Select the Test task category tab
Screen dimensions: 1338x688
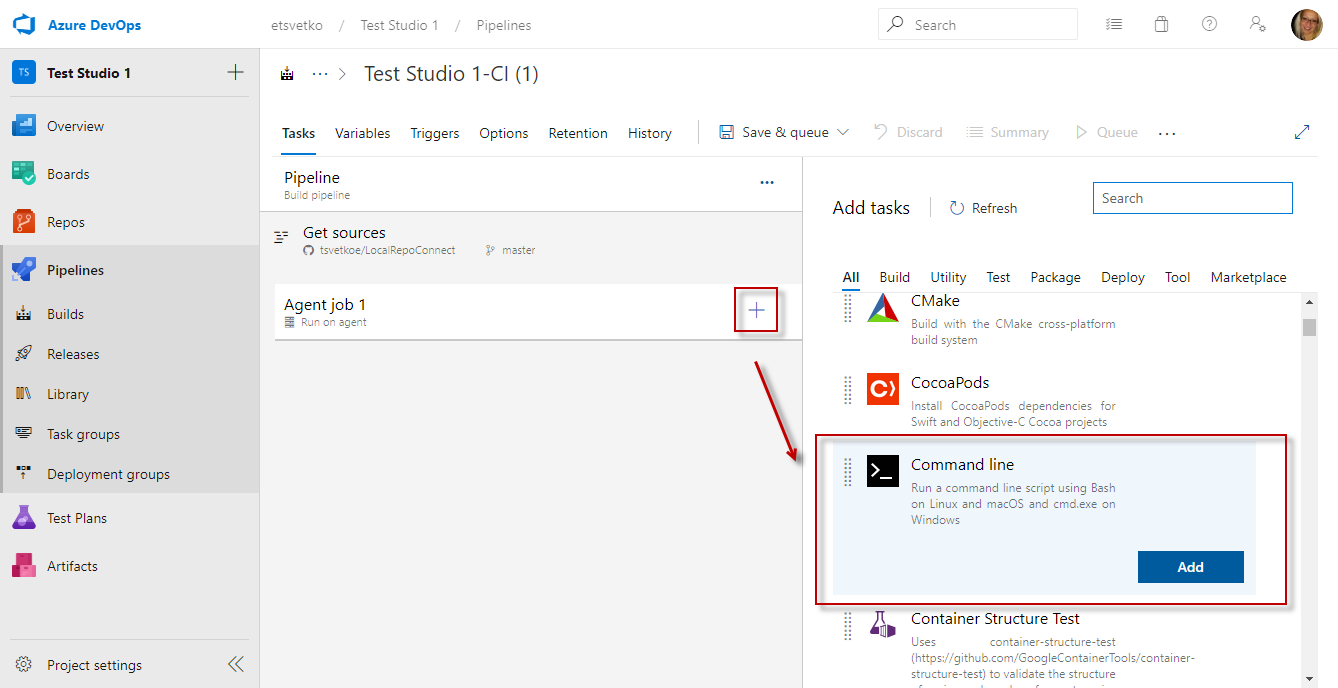pos(998,277)
